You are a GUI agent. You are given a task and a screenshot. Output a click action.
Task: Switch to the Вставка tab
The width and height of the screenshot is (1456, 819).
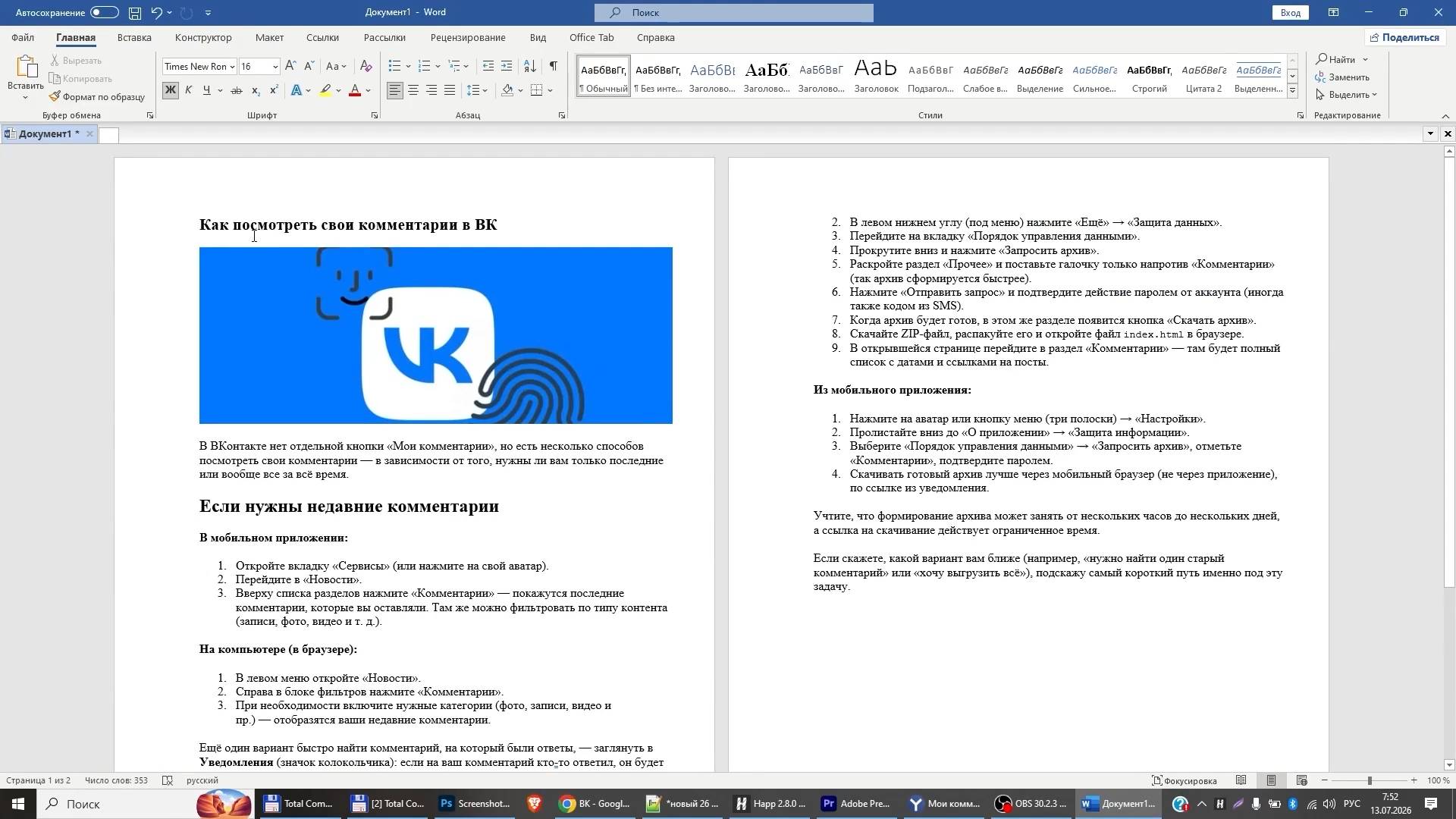(134, 37)
